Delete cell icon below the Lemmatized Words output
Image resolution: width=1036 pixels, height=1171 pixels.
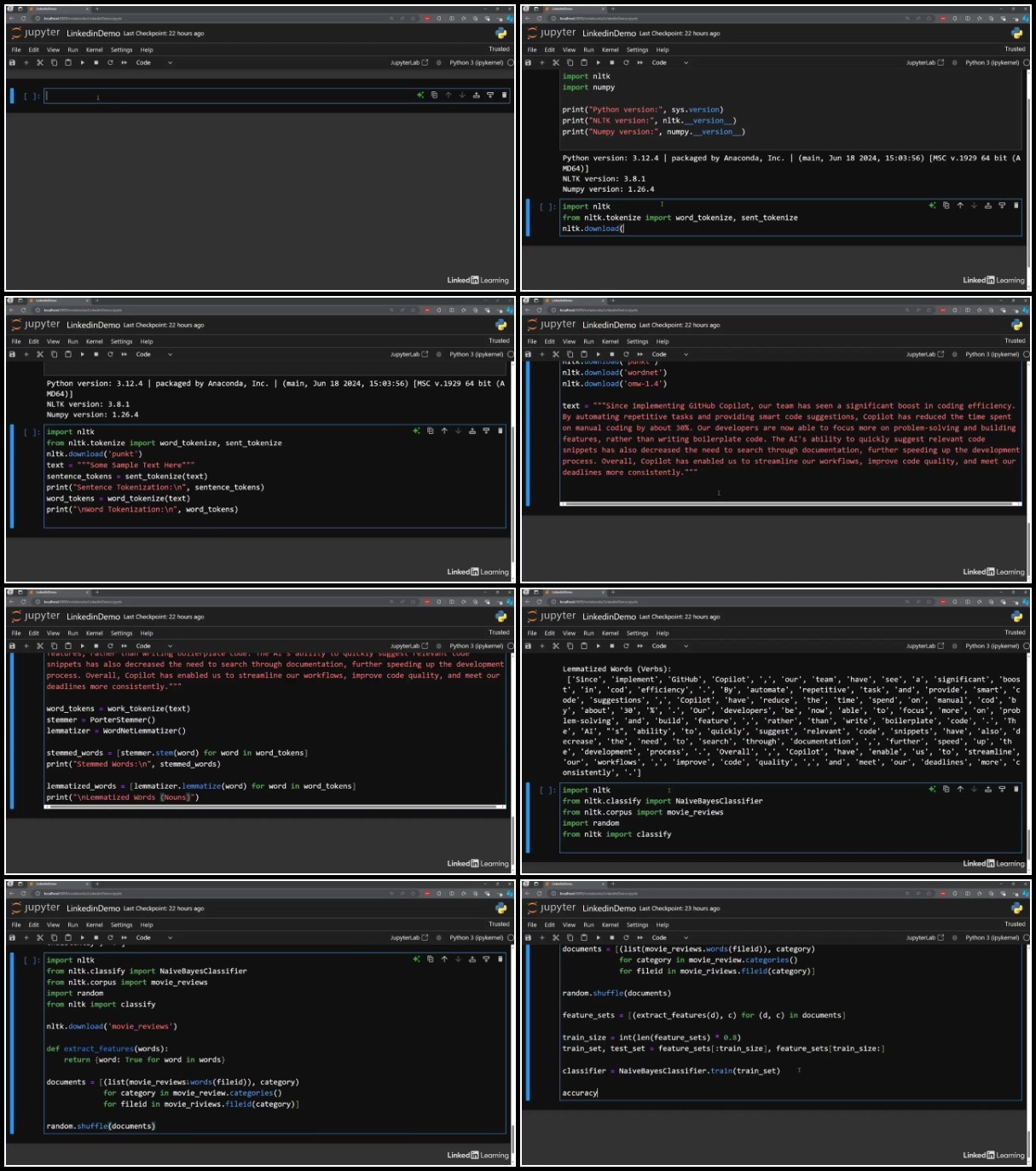[x=1016, y=789]
